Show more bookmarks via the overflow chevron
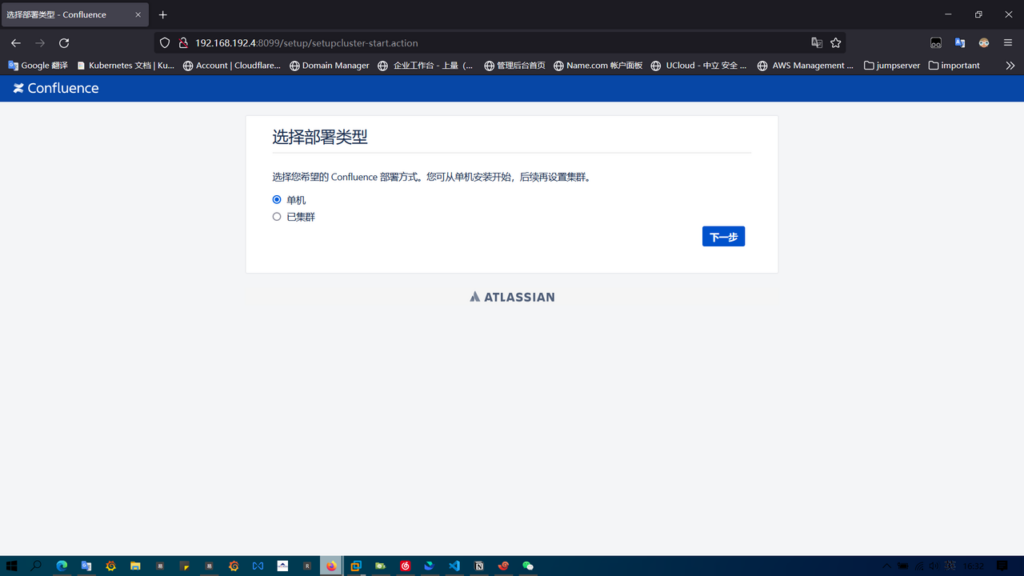This screenshot has height=576, width=1024. pyautogui.click(x=1010, y=66)
